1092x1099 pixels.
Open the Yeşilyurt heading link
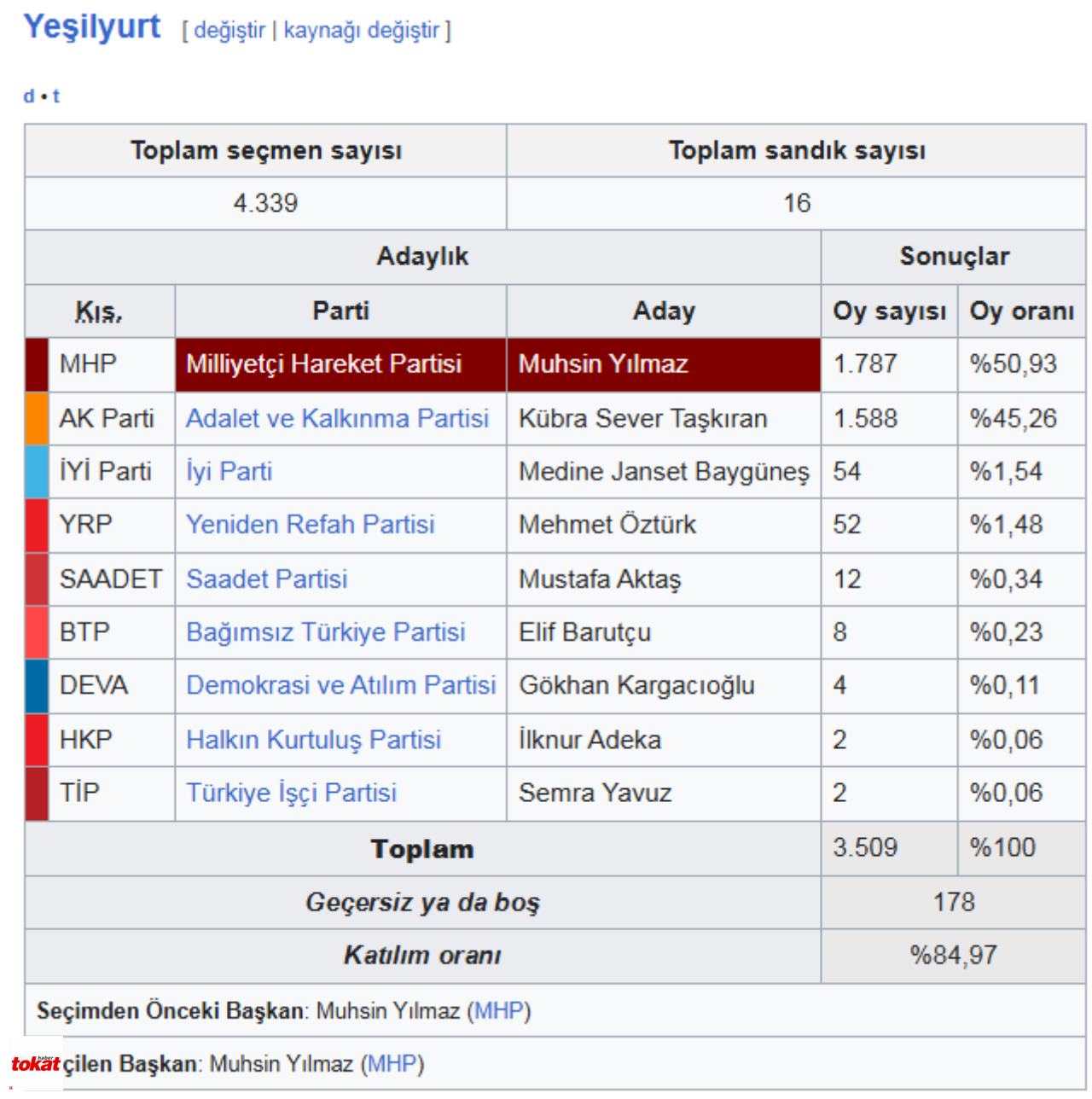coord(91,26)
